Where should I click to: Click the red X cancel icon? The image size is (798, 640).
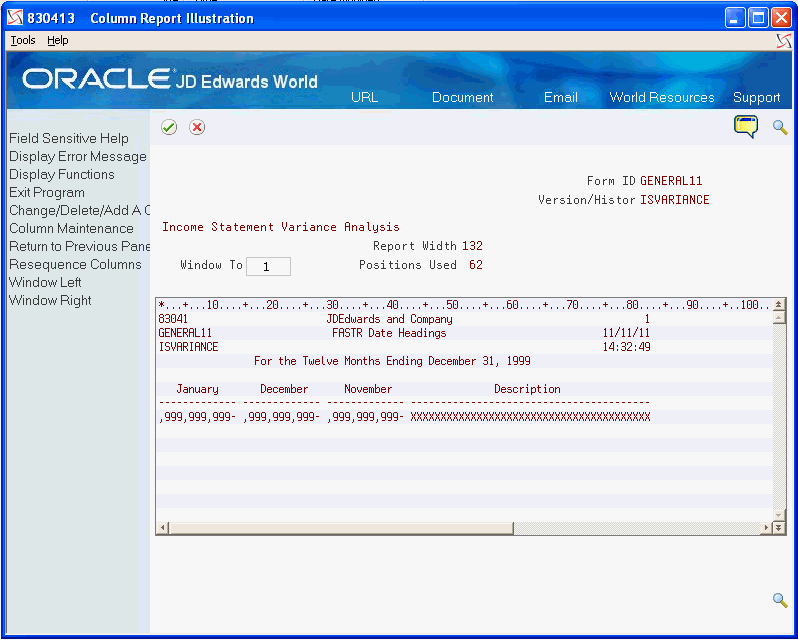point(197,127)
